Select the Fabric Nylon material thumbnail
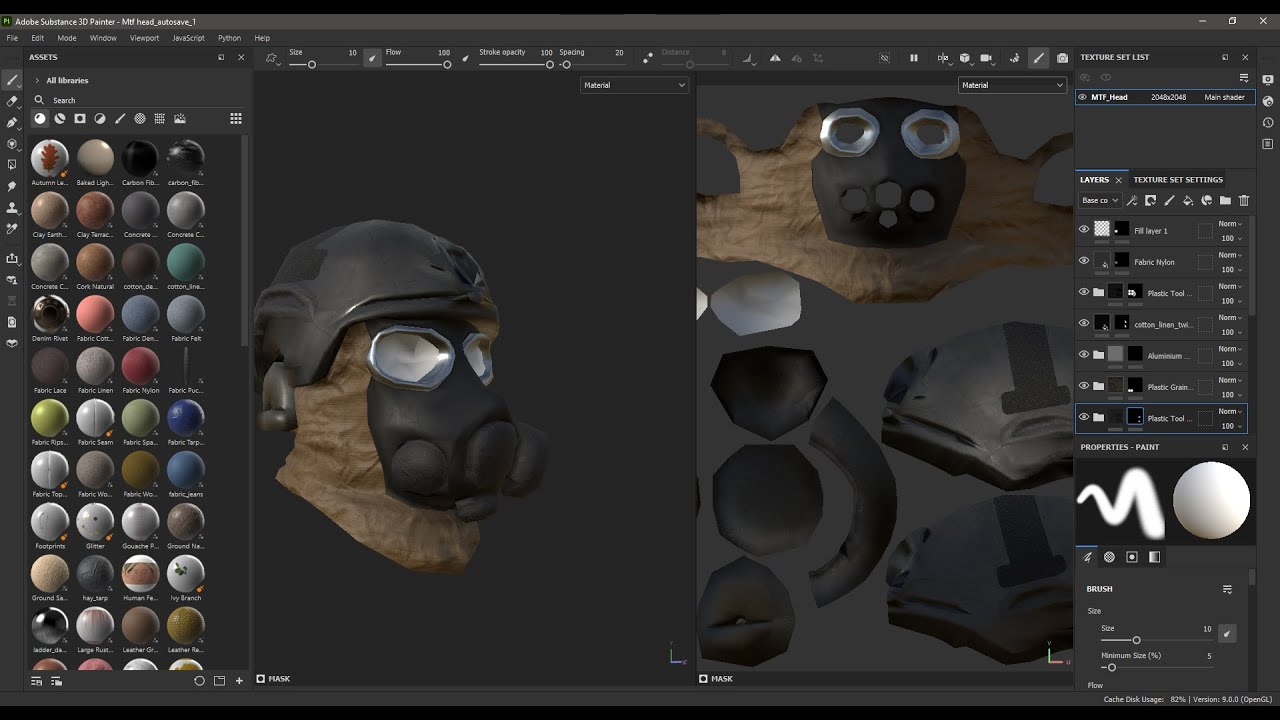The height and width of the screenshot is (720, 1280). (140, 366)
